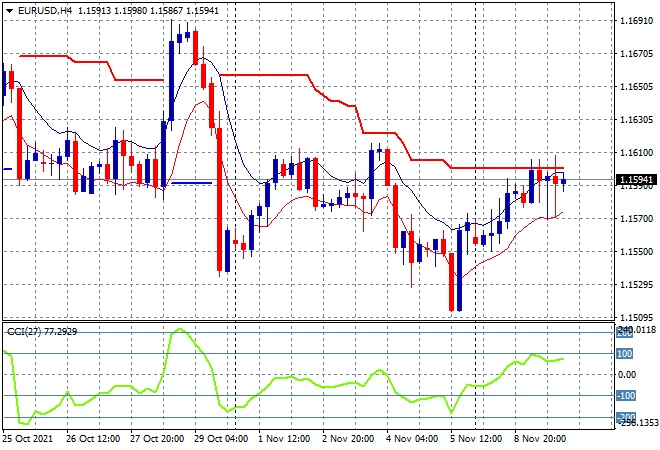
Task: Click the 1.15700 price axis label
Action: 636,218
